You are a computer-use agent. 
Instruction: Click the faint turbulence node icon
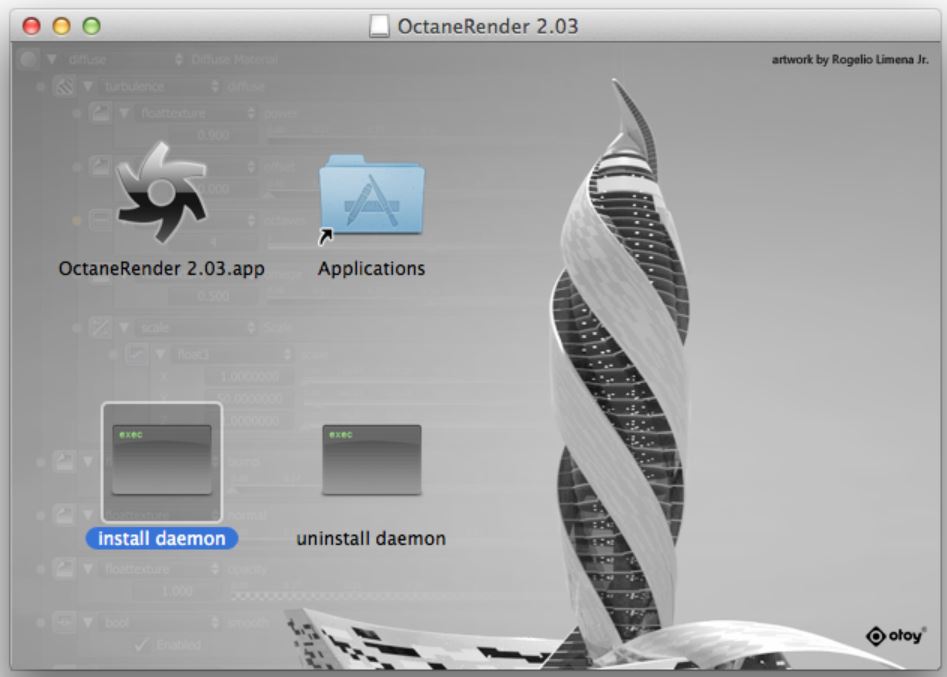tap(65, 88)
